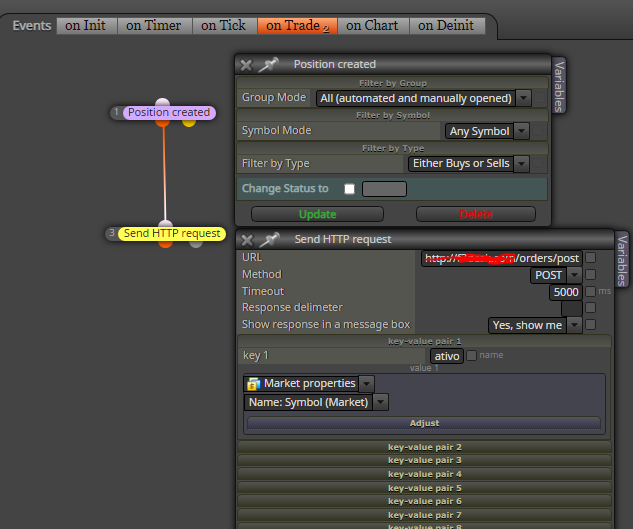Screen dimensions: 633x529
Task: Edit the key 1 field ativo
Action: click(447, 356)
